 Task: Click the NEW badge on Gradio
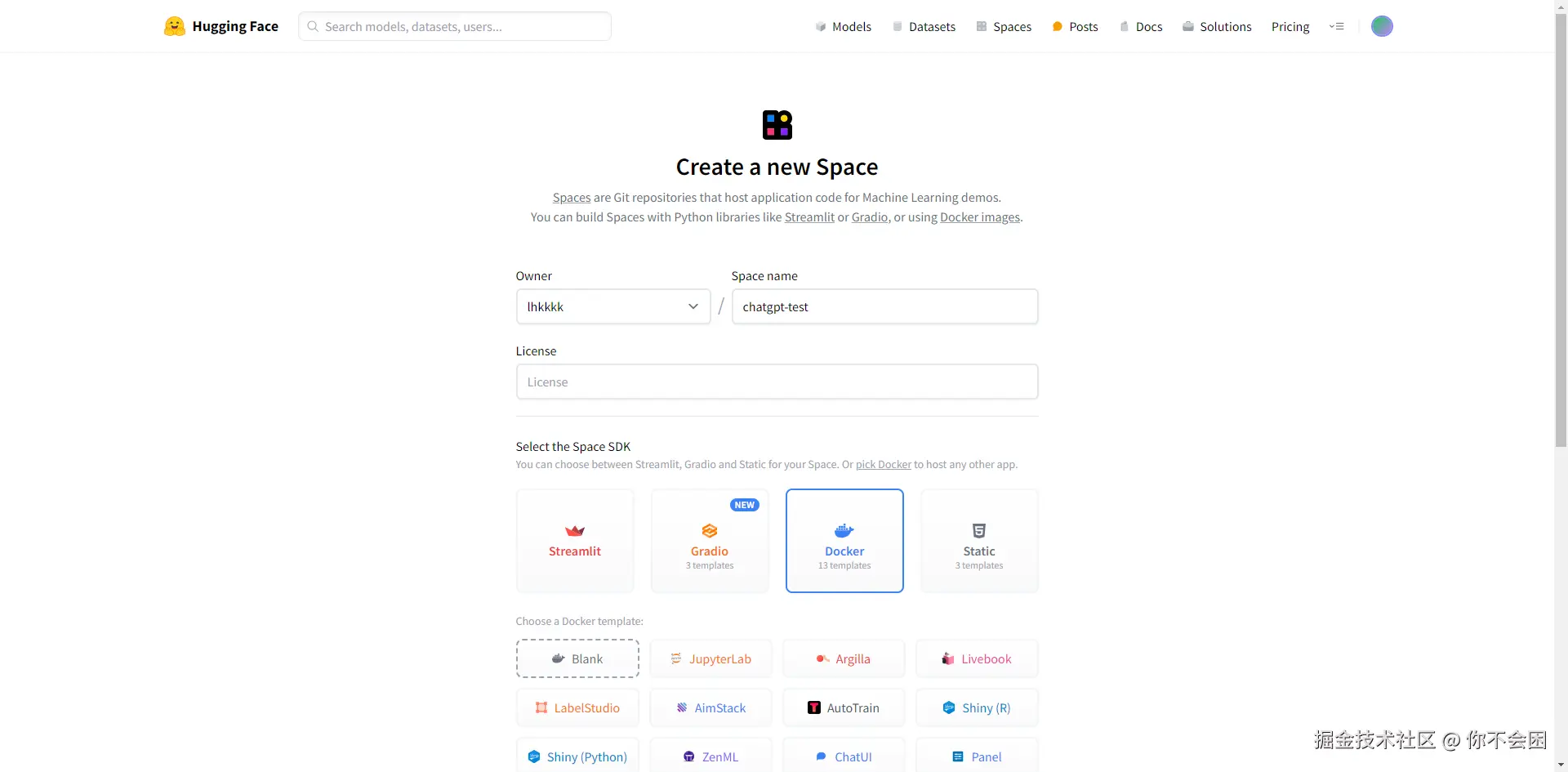744,505
